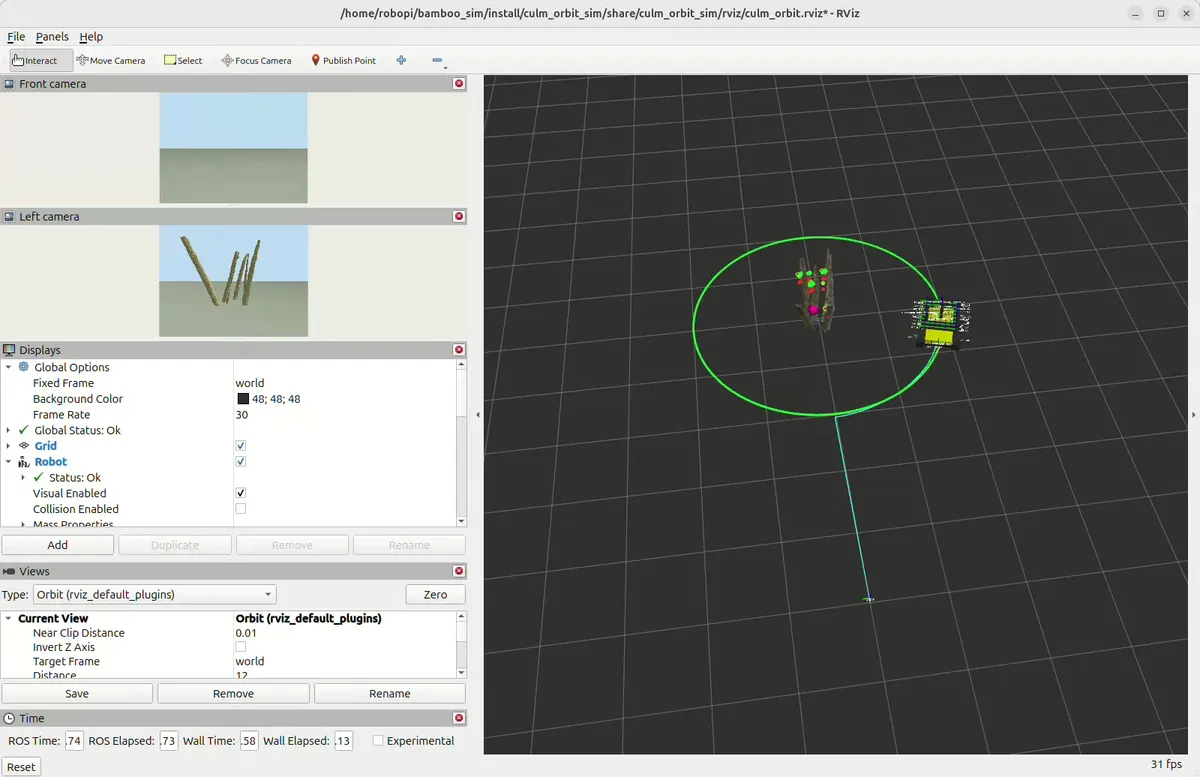Click the ROS Time field

pyautogui.click(x=74, y=741)
